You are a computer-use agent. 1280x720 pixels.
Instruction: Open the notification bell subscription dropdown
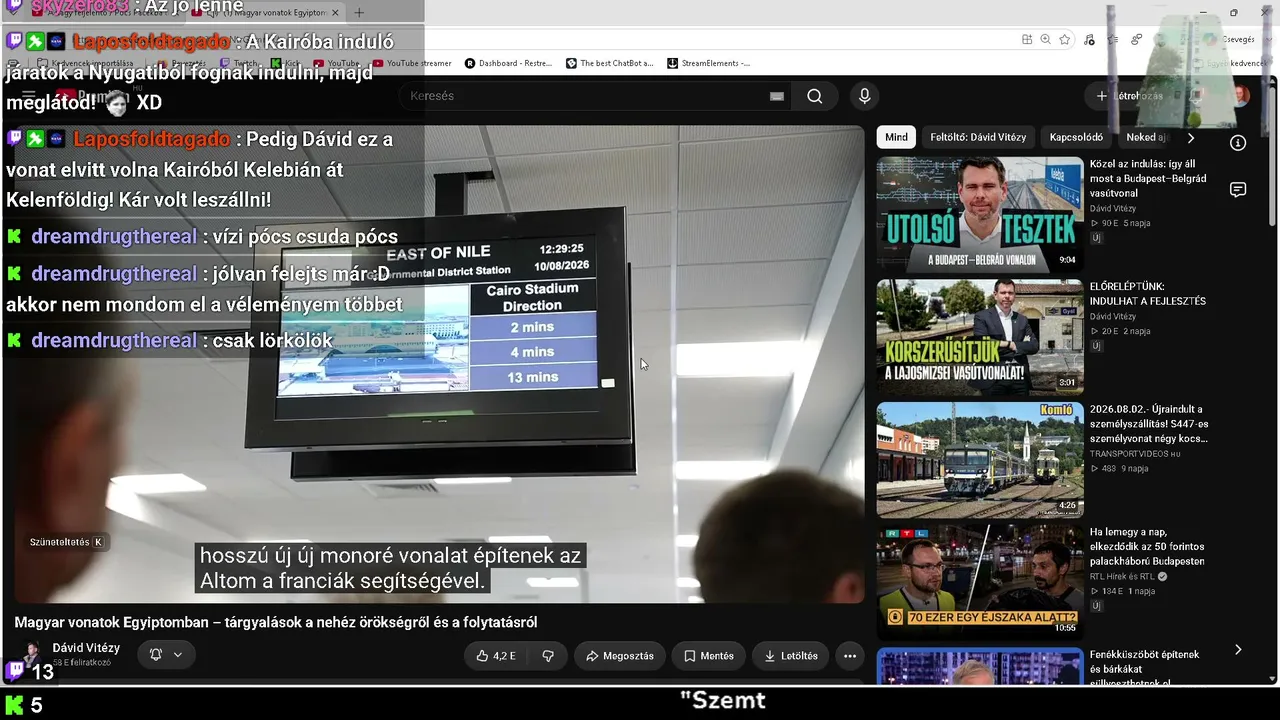point(166,655)
